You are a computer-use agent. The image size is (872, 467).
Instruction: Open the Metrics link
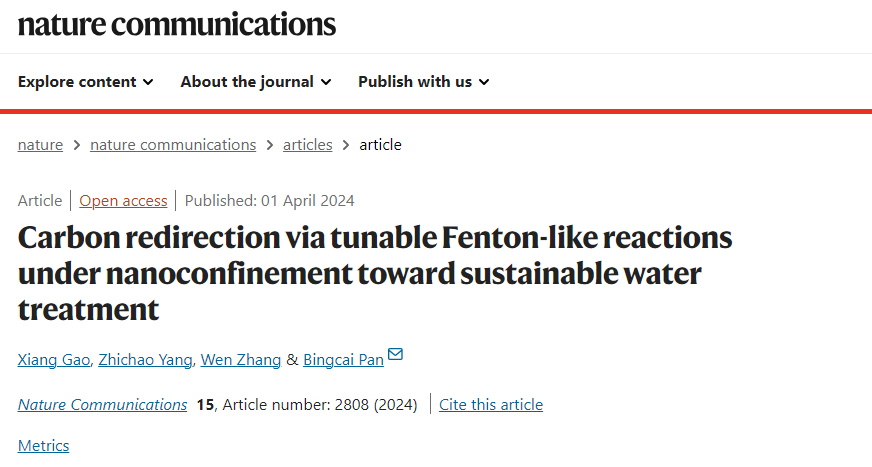(43, 445)
